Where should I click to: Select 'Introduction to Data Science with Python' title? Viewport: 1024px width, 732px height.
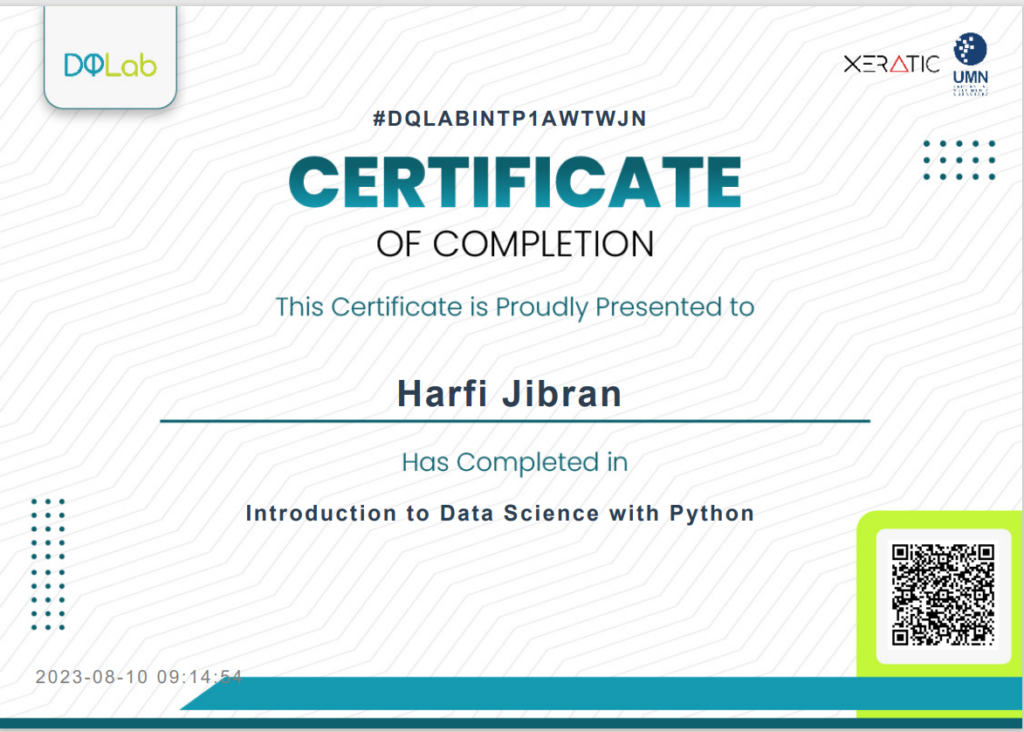tap(500, 514)
